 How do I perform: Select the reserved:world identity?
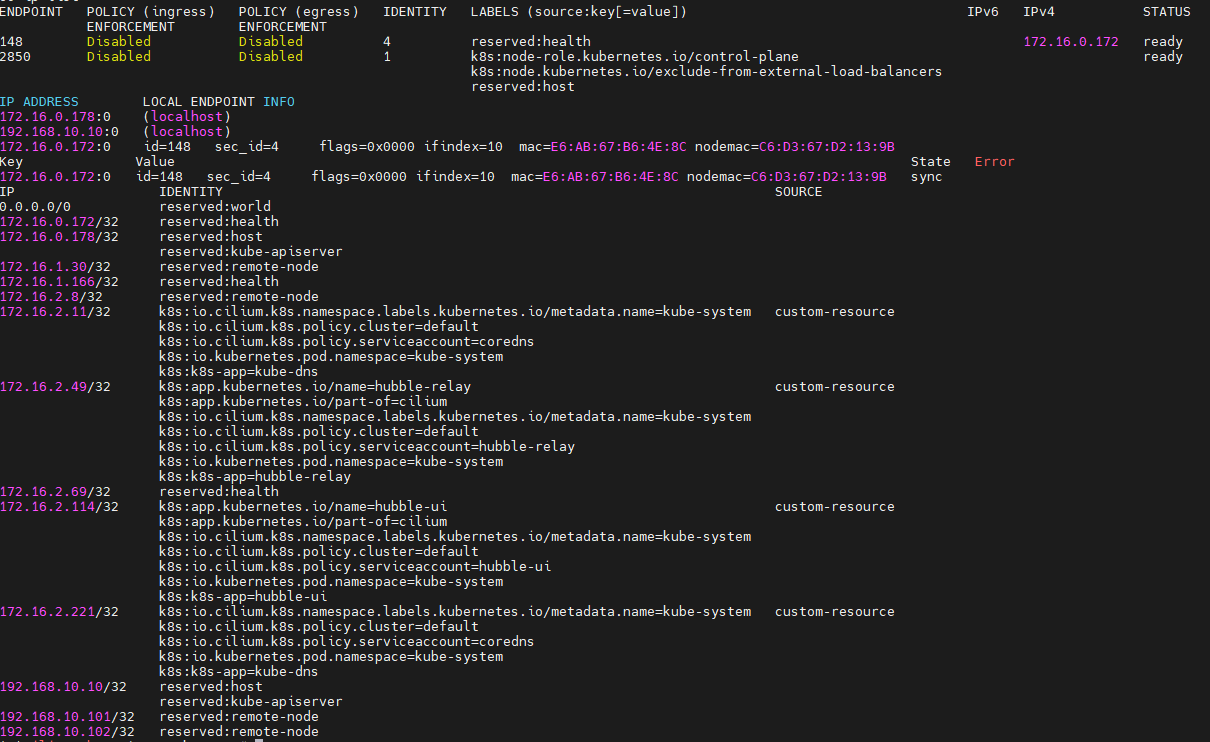(x=215, y=207)
